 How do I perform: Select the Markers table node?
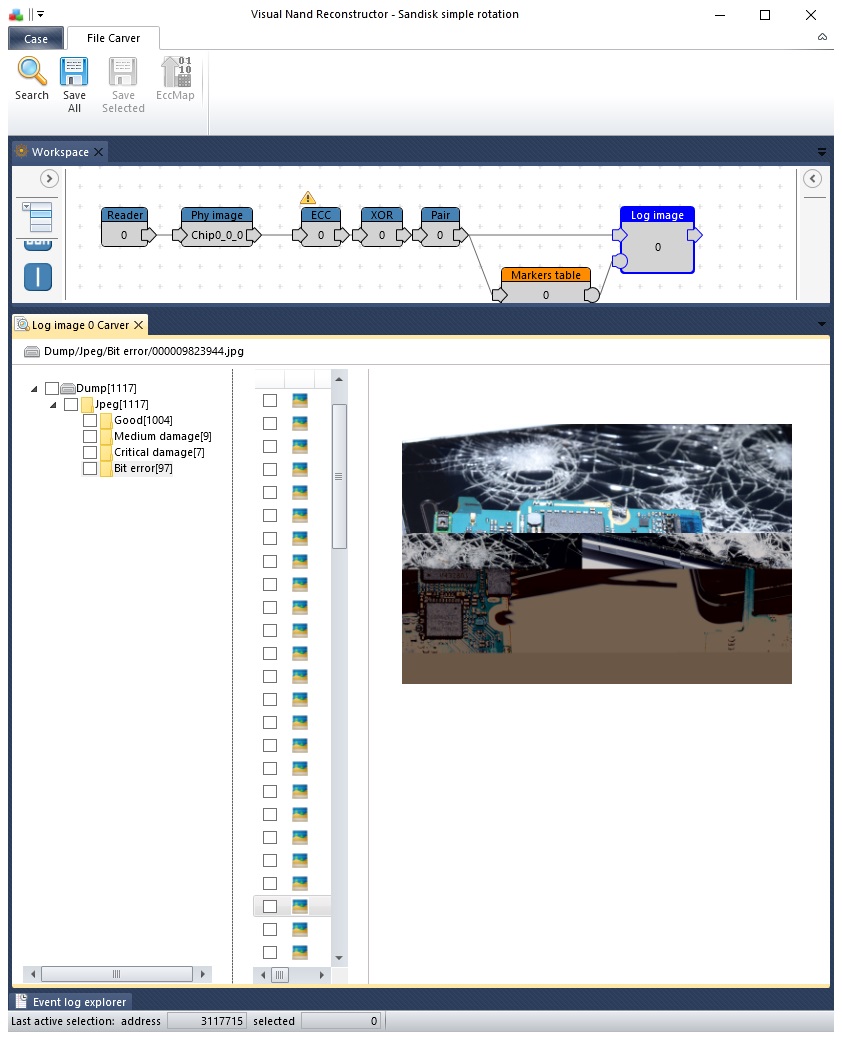(545, 285)
